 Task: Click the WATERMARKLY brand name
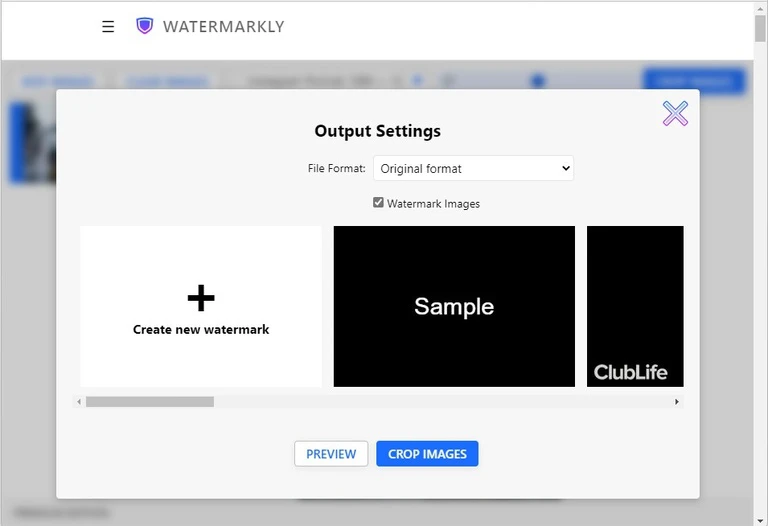223,26
